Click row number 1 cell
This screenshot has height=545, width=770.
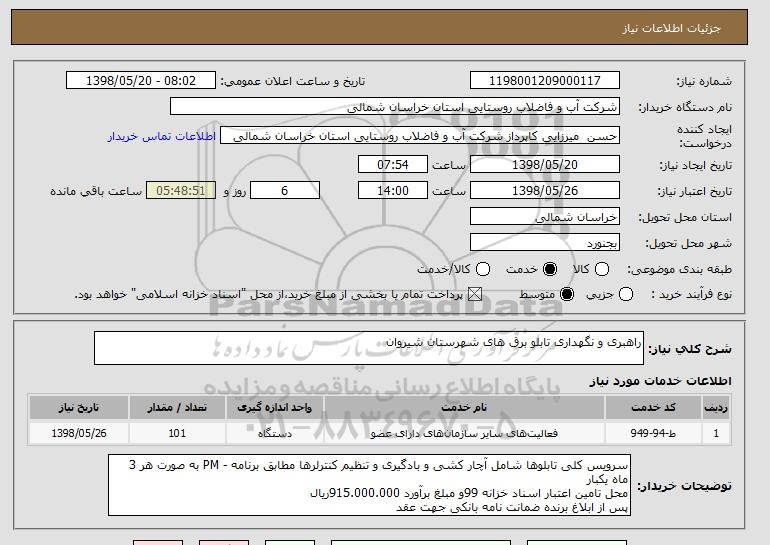(x=716, y=433)
